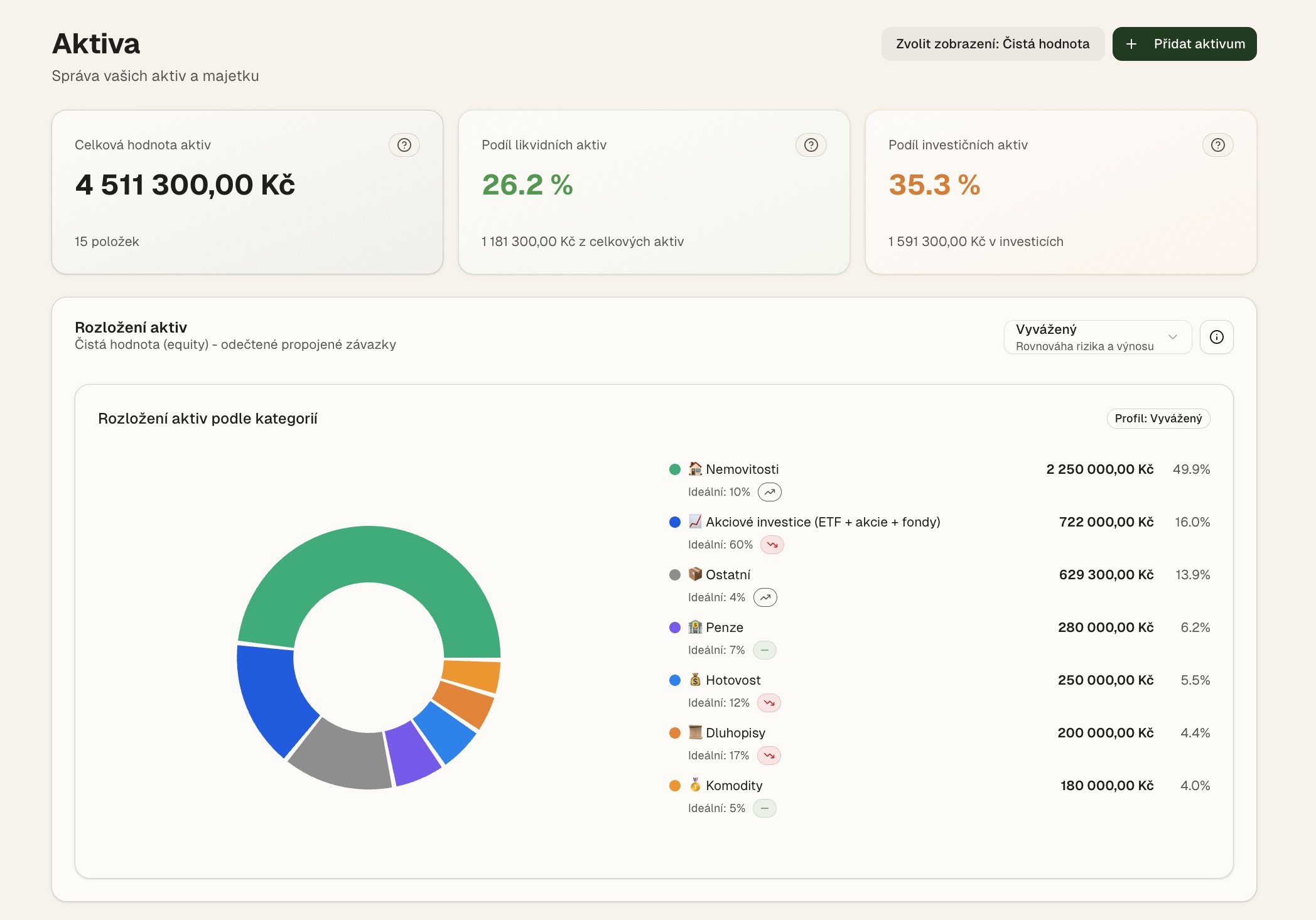
Task: Click the Komodity neutral indicator icon
Action: [x=765, y=808]
